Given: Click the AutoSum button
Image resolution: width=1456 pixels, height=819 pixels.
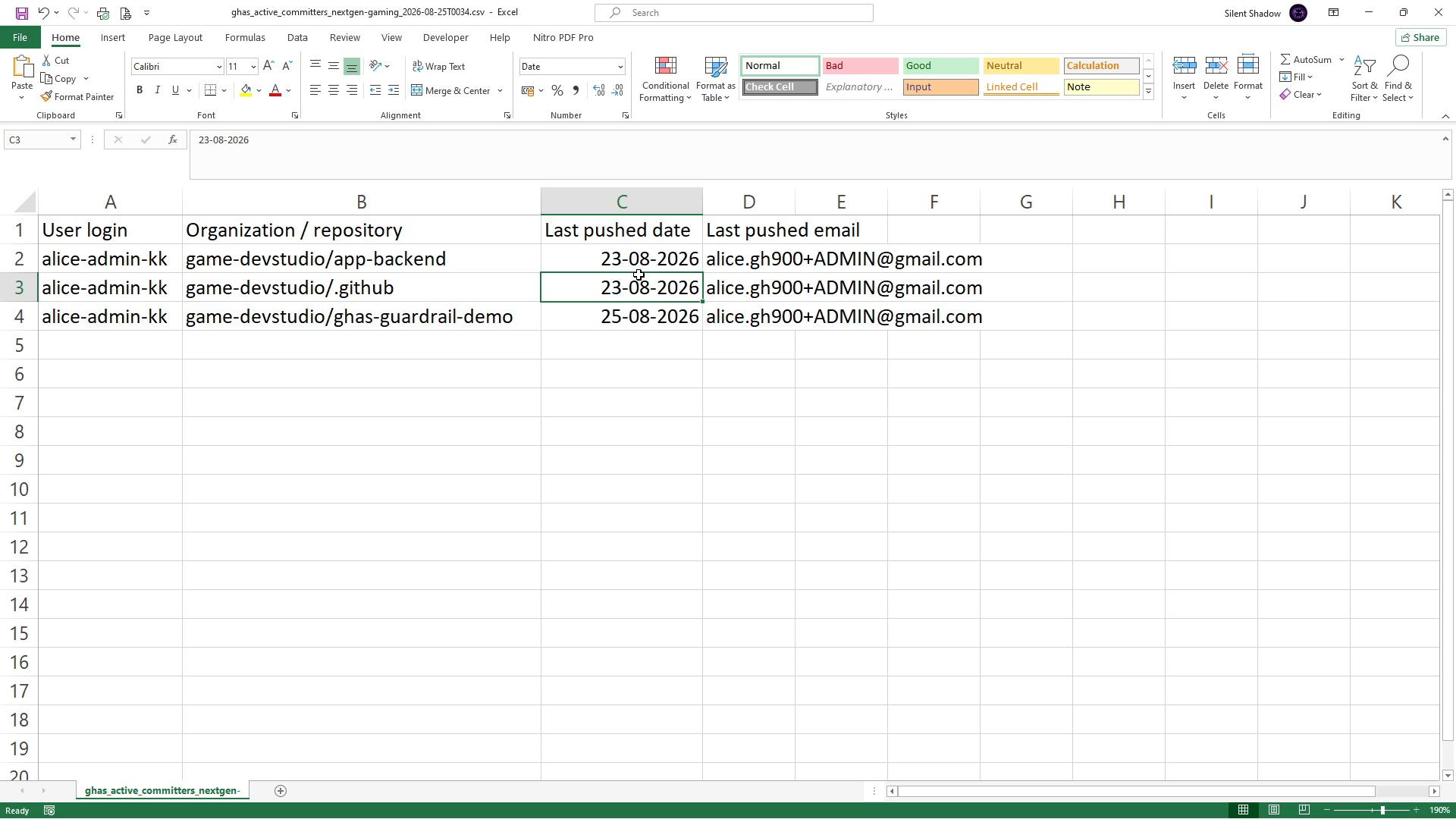Looking at the screenshot, I should [x=1306, y=60].
